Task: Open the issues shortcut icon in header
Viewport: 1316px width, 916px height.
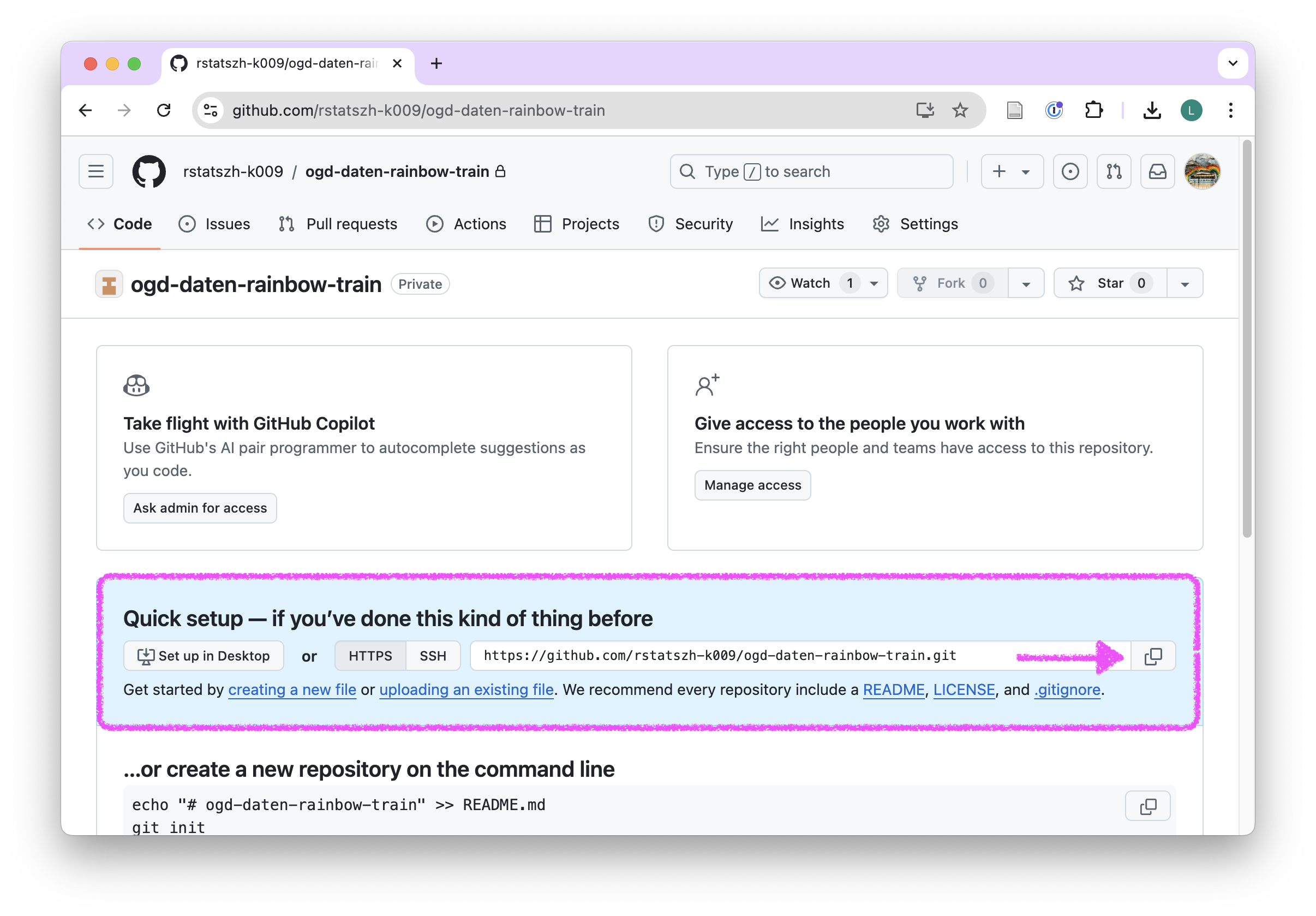Action: [x=1069, y=171]
